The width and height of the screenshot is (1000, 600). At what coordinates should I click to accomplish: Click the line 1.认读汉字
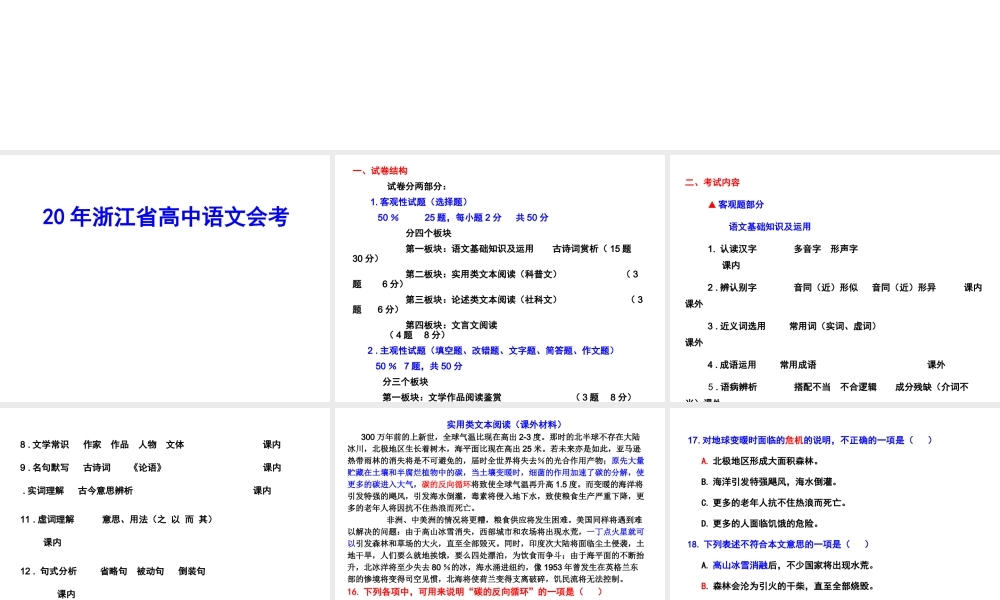[x=783, y=249]
